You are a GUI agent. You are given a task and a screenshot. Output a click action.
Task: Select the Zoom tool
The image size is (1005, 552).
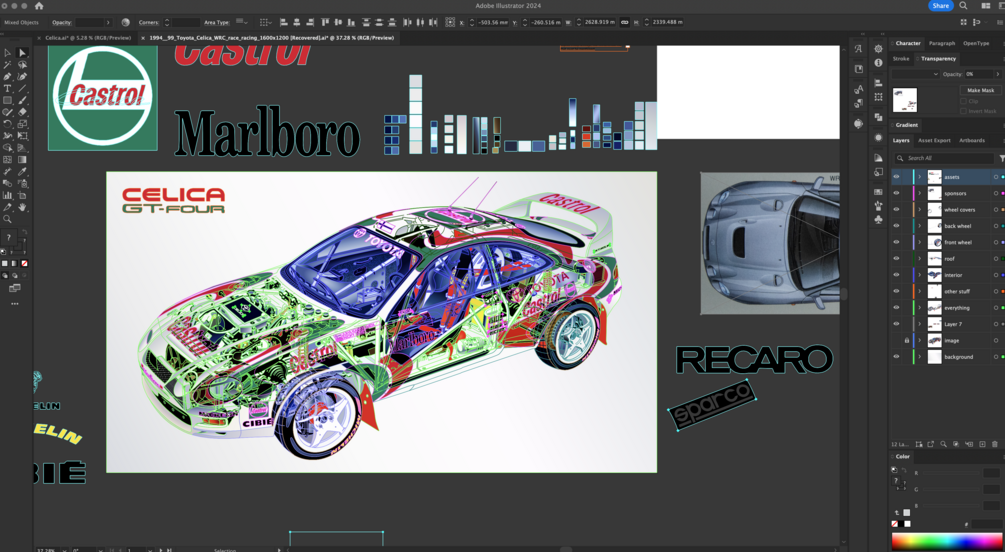click(8, 219)
